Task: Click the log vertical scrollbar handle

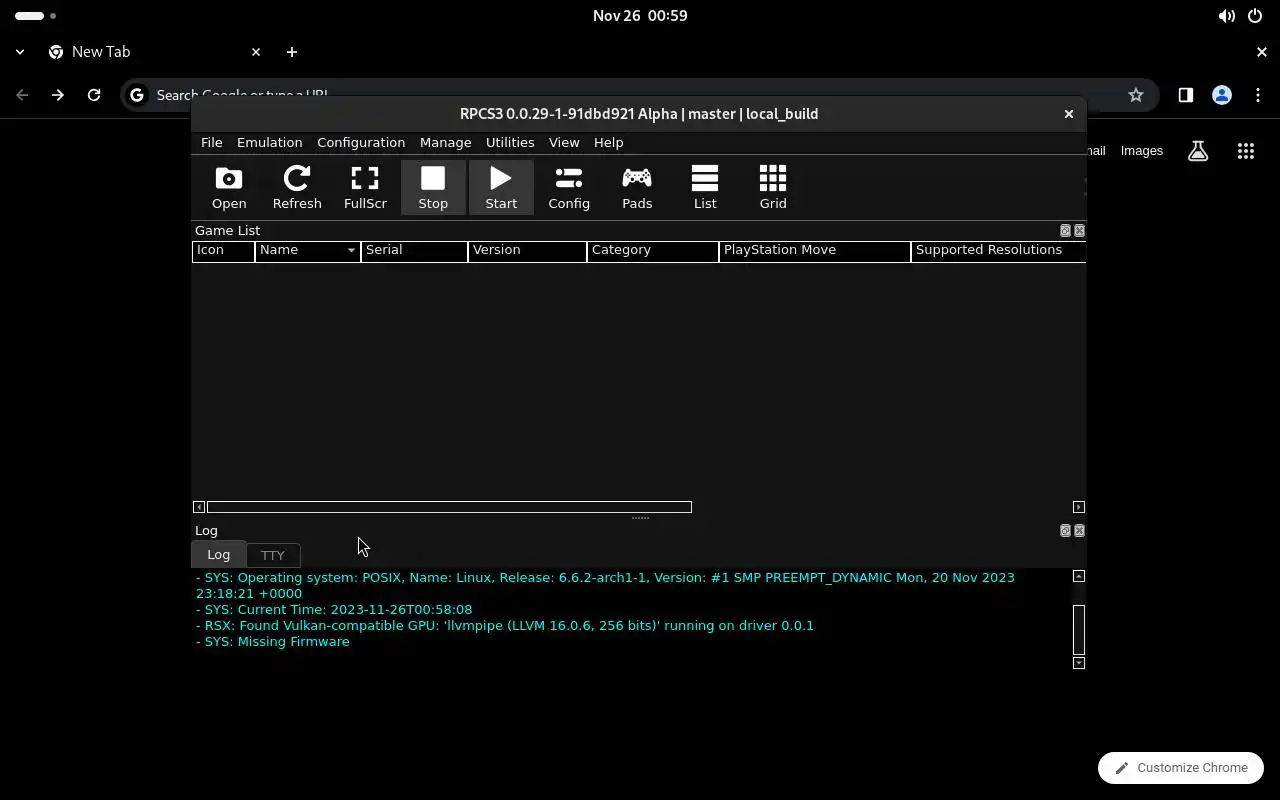Action: (x=1079, y=630)
